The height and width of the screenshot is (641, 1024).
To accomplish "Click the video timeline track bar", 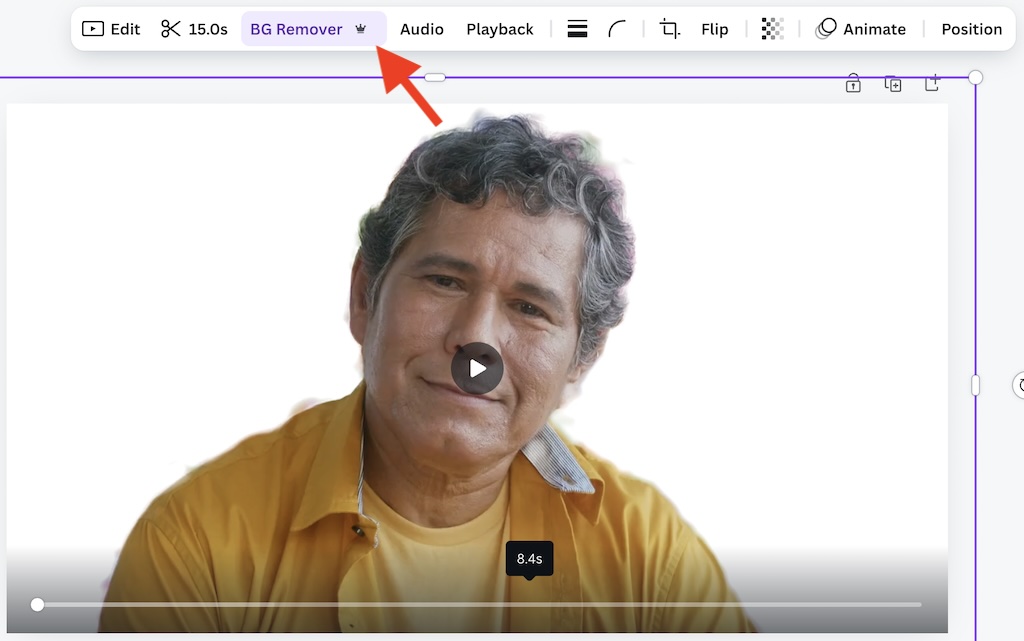I will click(478, 605).
